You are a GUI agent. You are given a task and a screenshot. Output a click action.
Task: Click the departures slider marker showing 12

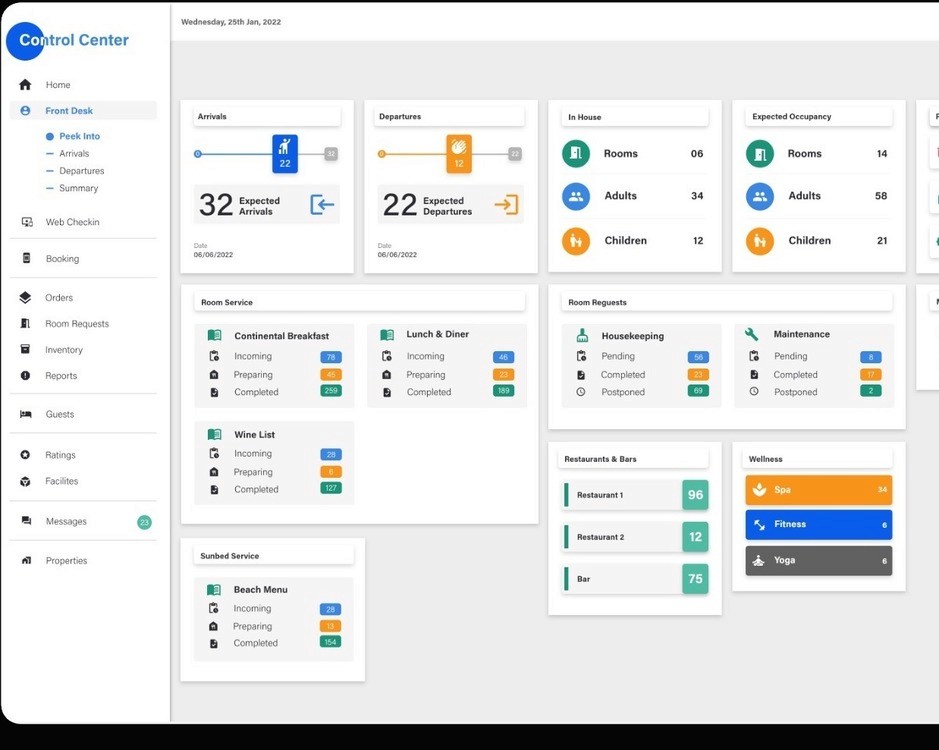(459, 154)
